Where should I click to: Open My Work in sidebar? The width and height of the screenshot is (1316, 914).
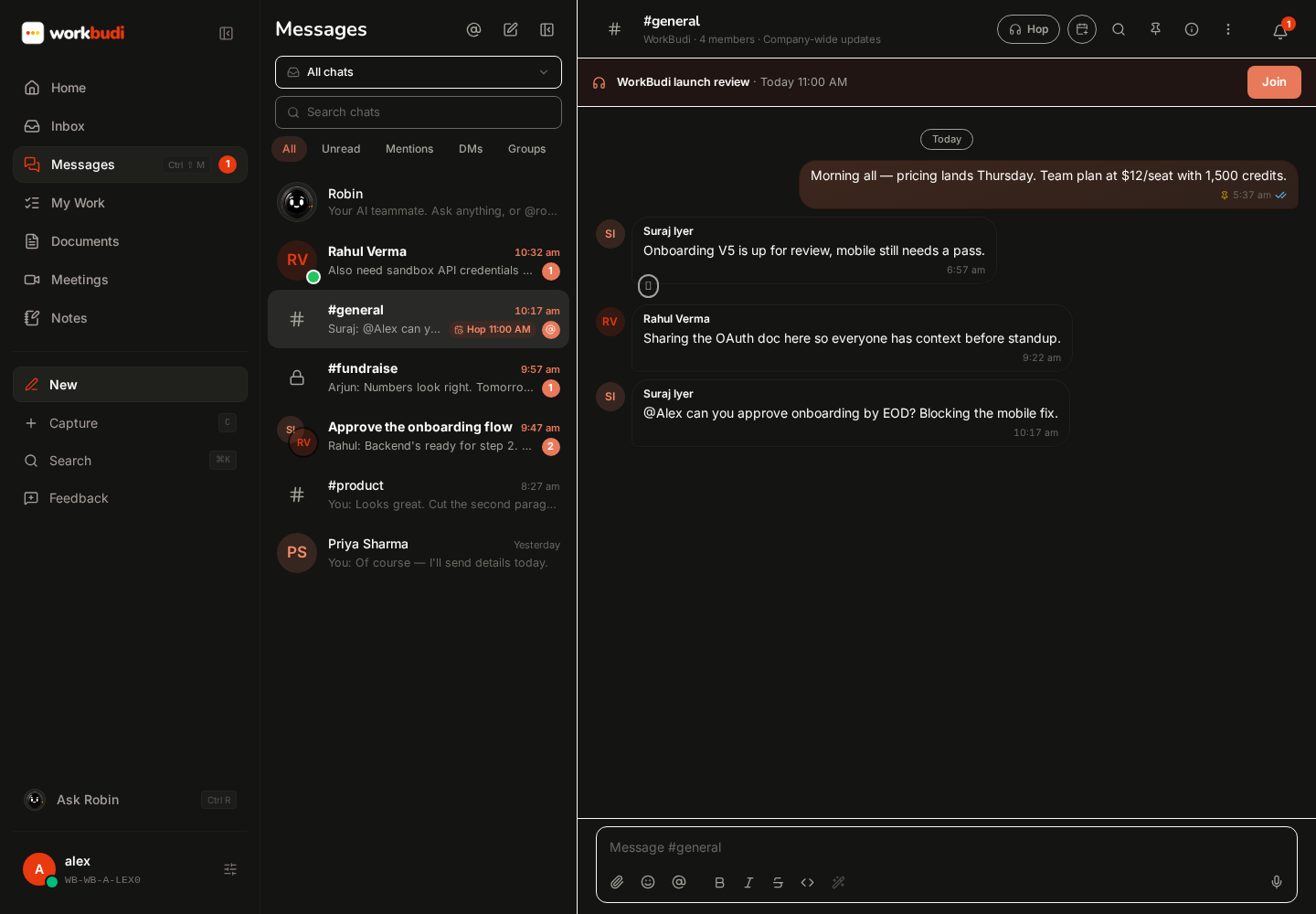(x=130, y=203)
